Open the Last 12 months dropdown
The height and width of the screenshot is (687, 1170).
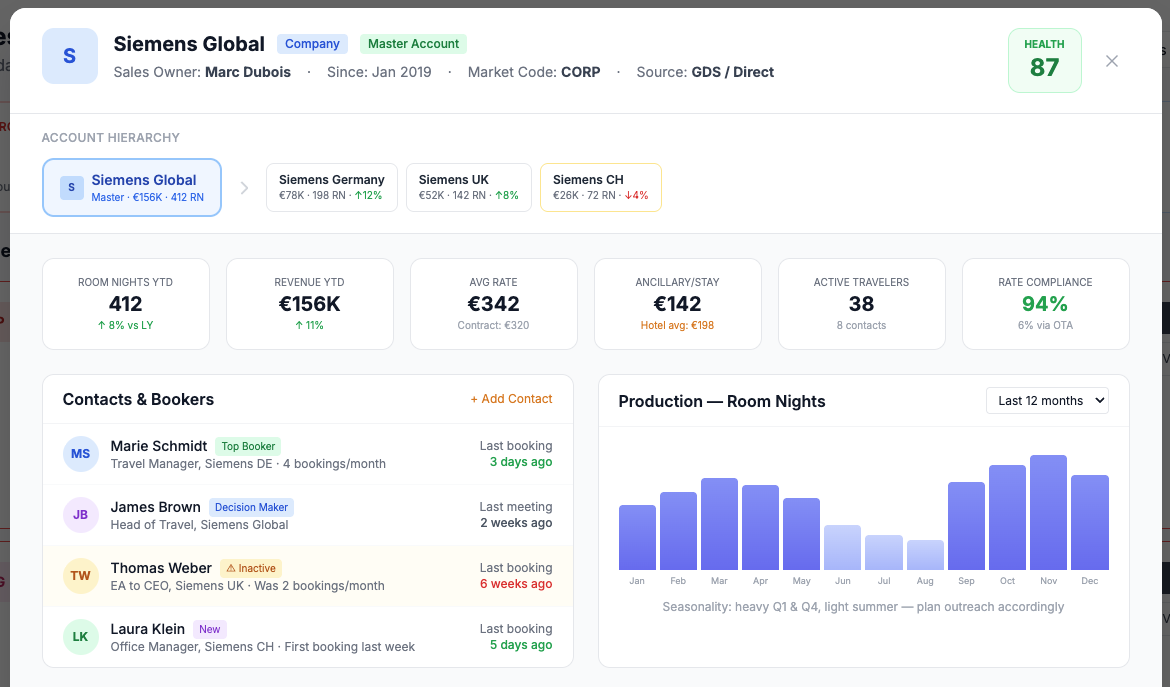pyautogui.click(x=1047, y=401)
